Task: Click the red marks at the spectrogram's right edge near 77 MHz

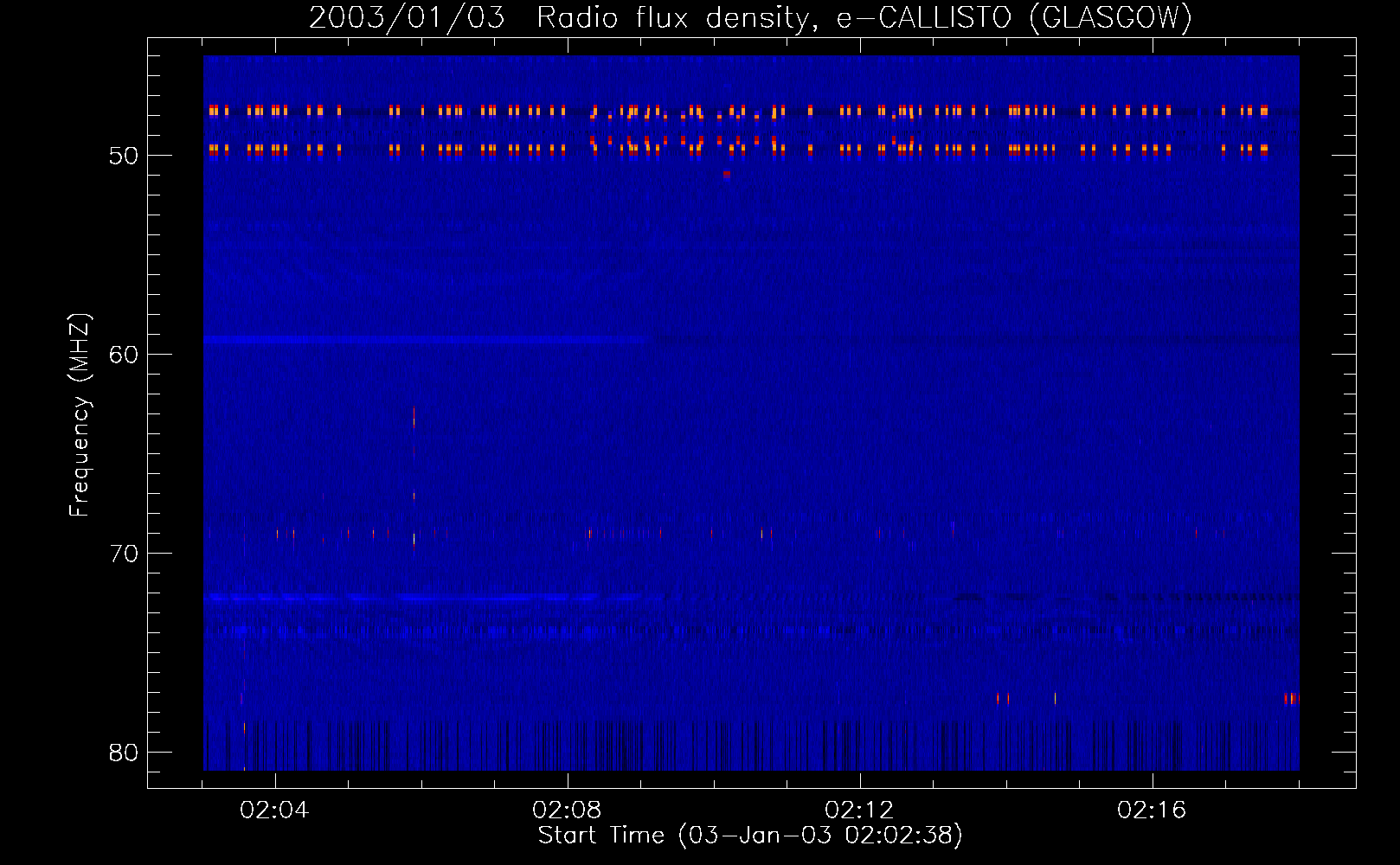Action: 1291,699
